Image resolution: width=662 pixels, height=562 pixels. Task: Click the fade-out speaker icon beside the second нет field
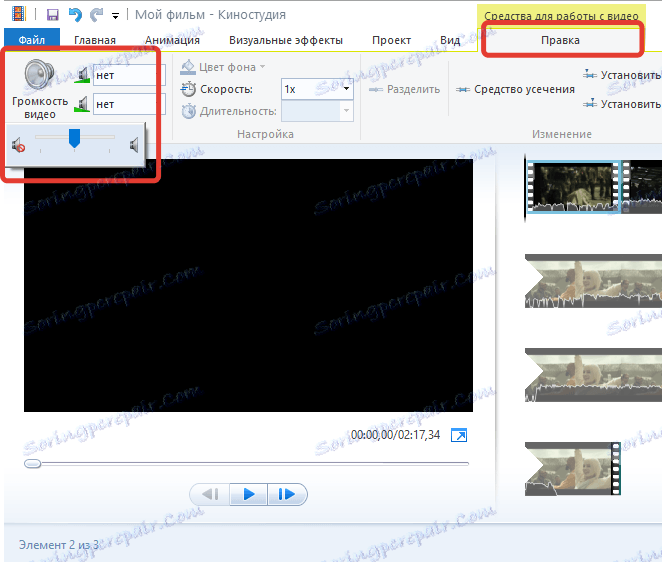pos(82,104)
